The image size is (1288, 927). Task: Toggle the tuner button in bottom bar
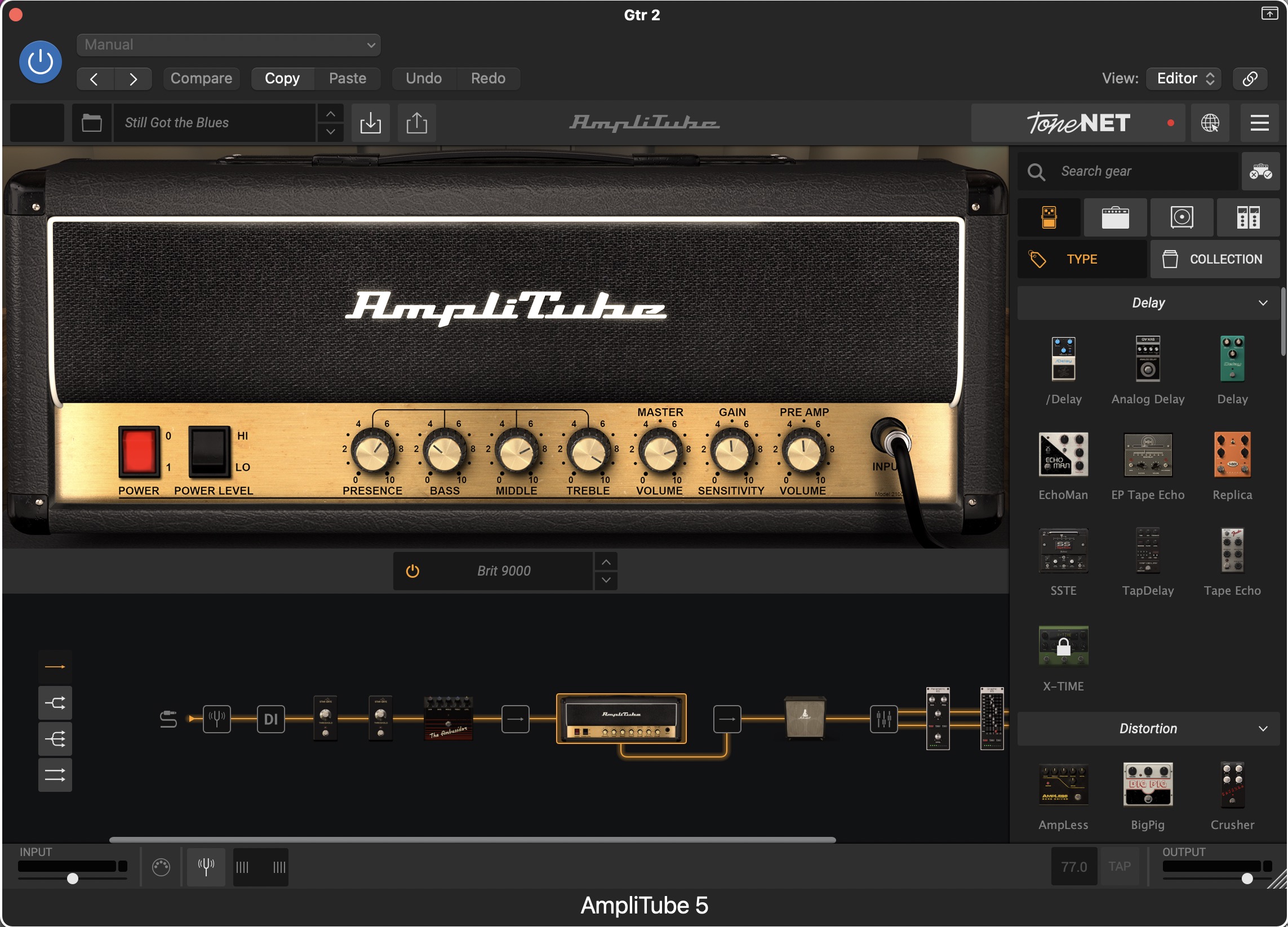tap(206, 867)
